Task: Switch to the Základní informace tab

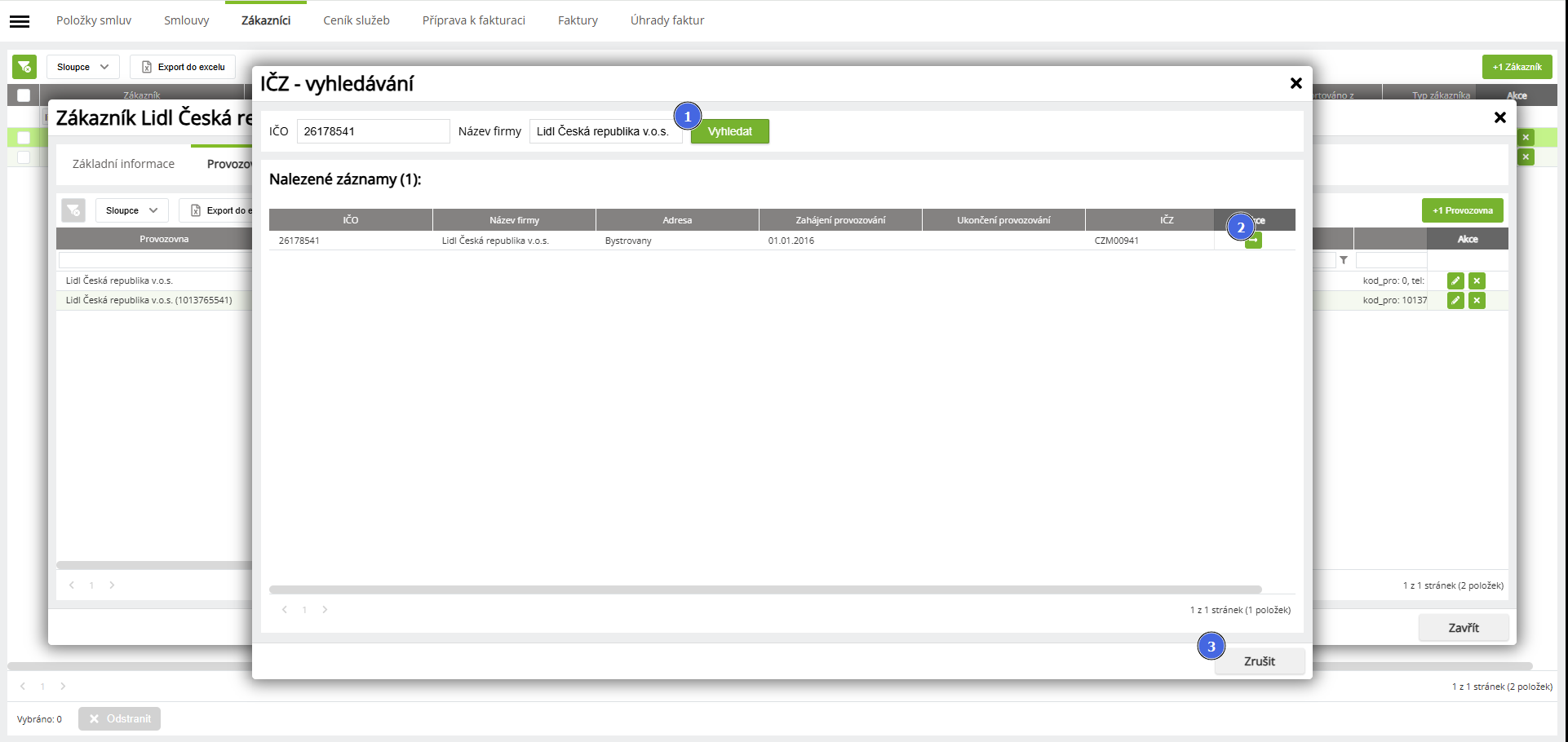Action: click(123, 164)
